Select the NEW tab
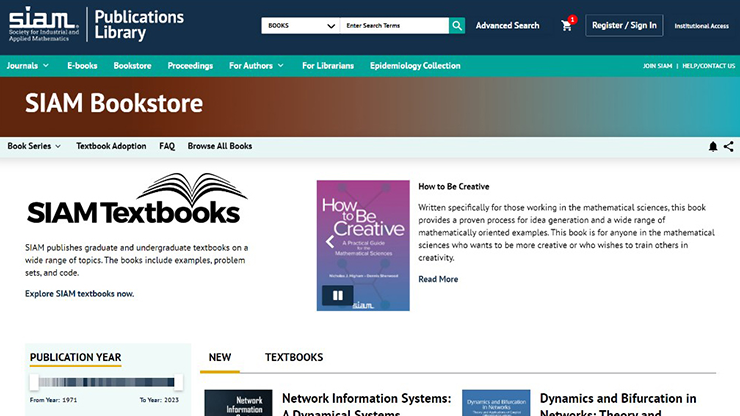This screenshot has height=416, width=740. (x=220, y=357)
